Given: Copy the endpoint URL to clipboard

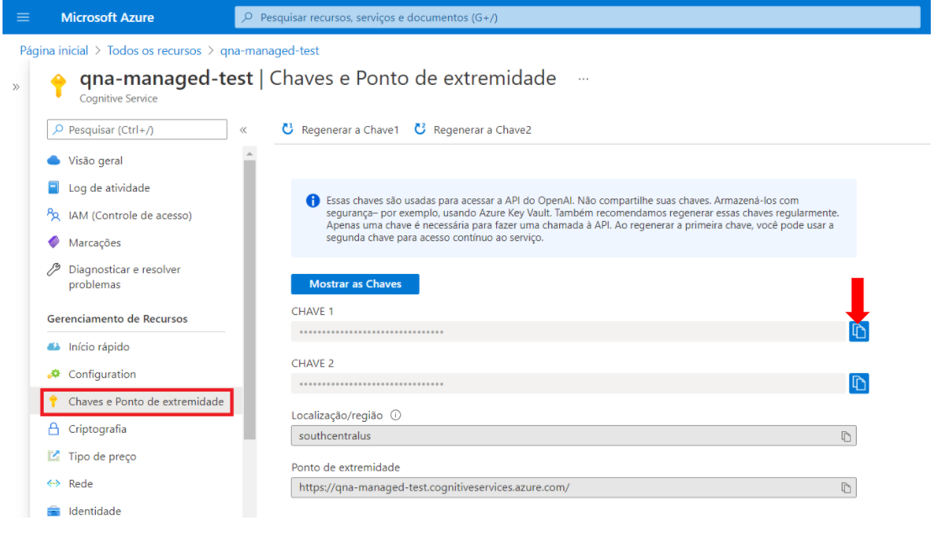Looking at the screenshot, I should (846, 488).
